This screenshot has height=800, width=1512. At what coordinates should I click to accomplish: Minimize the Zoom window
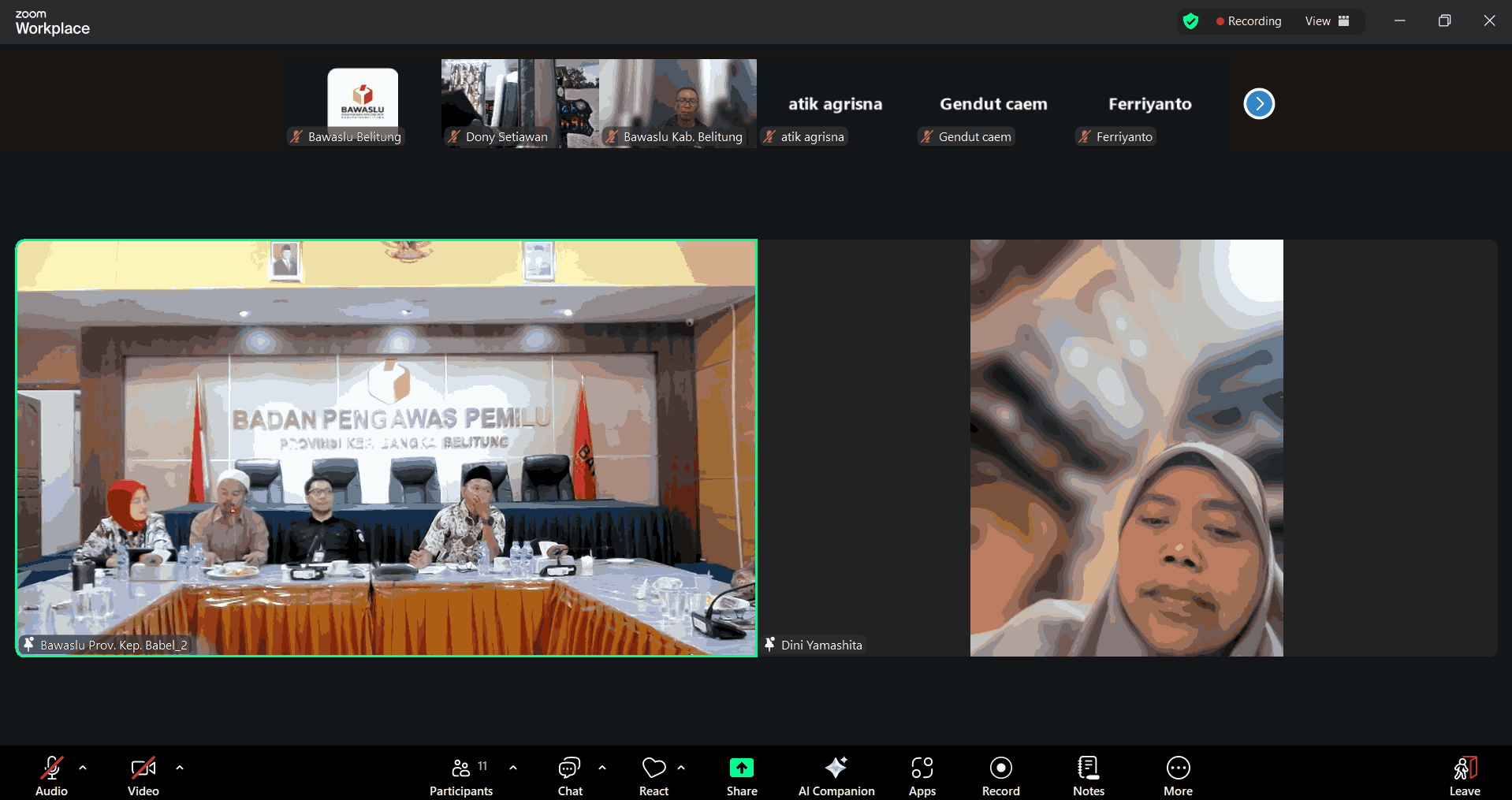[x=1399, y=20]
